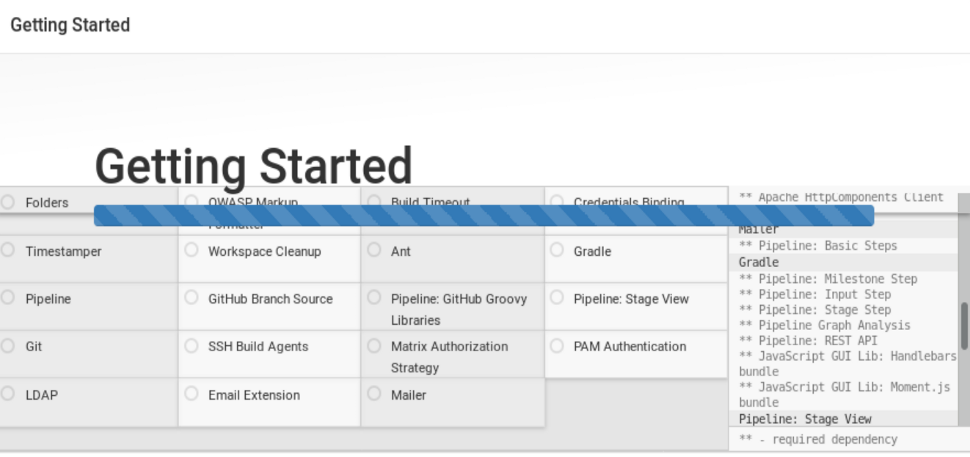Click the status circle beside SSH Build Agents
970x457 pixels.
tap(191, 345)
